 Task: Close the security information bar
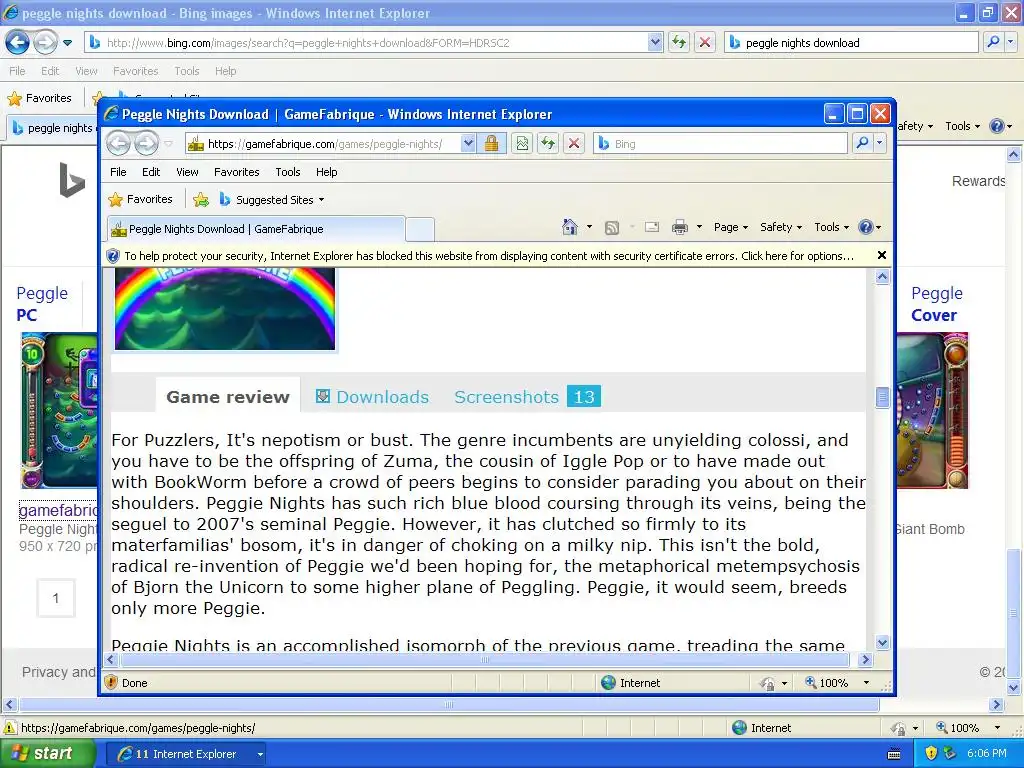[882, 255]
